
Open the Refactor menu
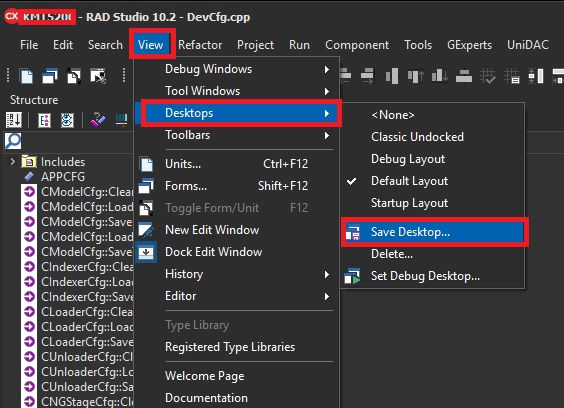[x=200, y=45]
